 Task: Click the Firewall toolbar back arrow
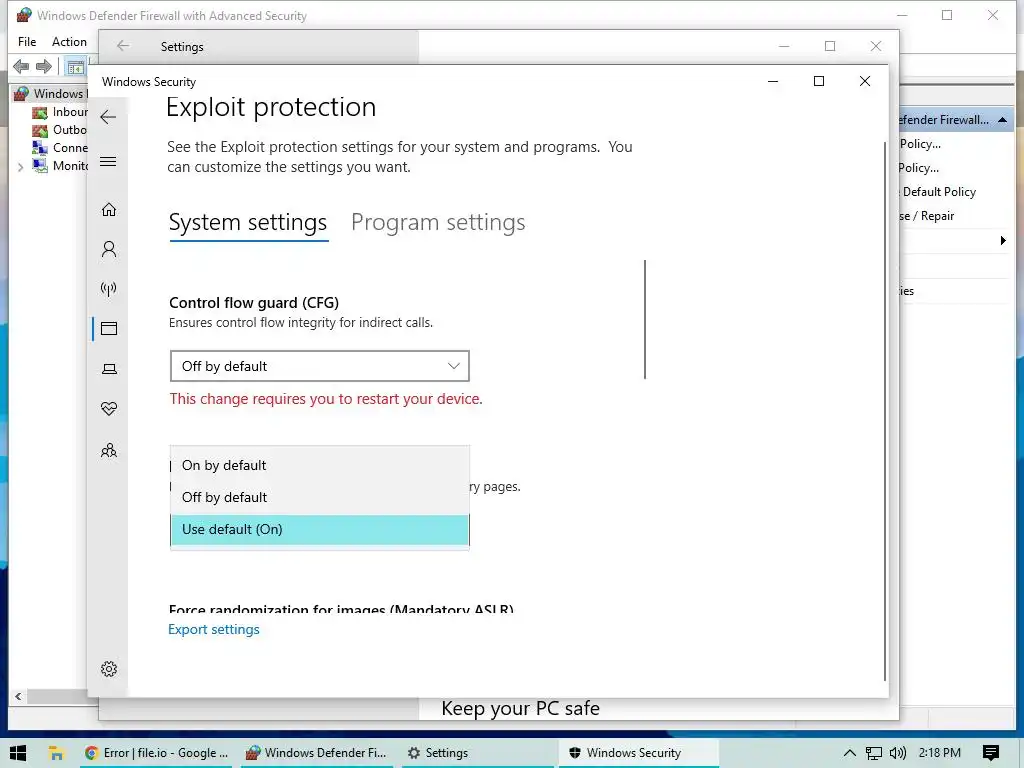pyautogui.click(x=21, y=66)
